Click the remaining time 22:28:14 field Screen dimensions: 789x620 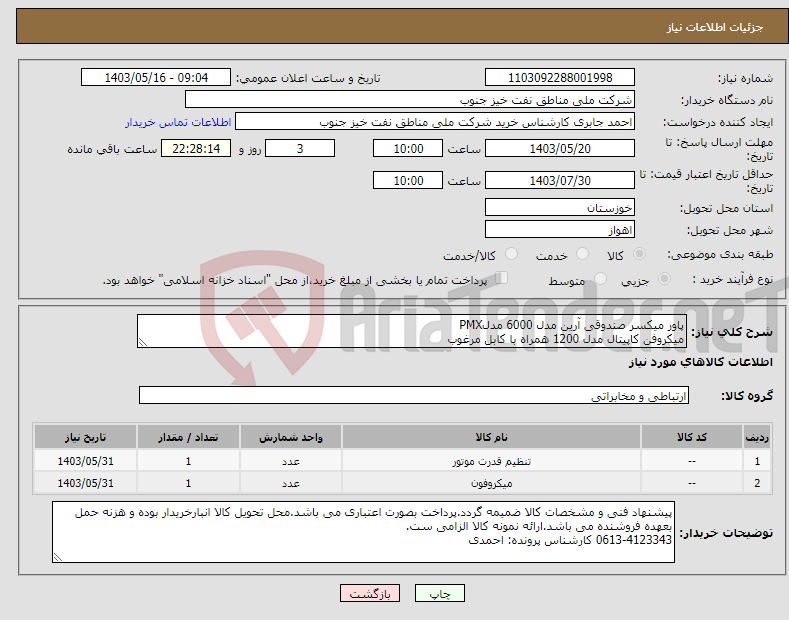[196, 148]
